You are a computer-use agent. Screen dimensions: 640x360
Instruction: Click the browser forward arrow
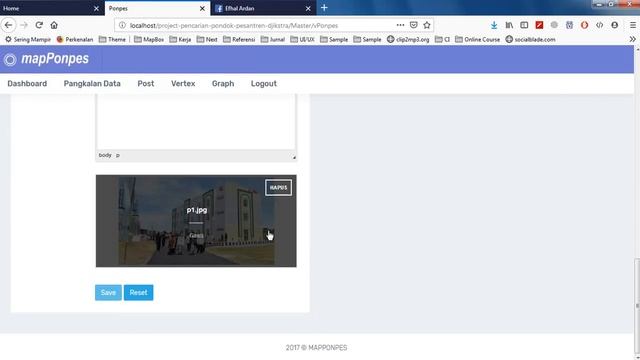[x=24, y=25]
